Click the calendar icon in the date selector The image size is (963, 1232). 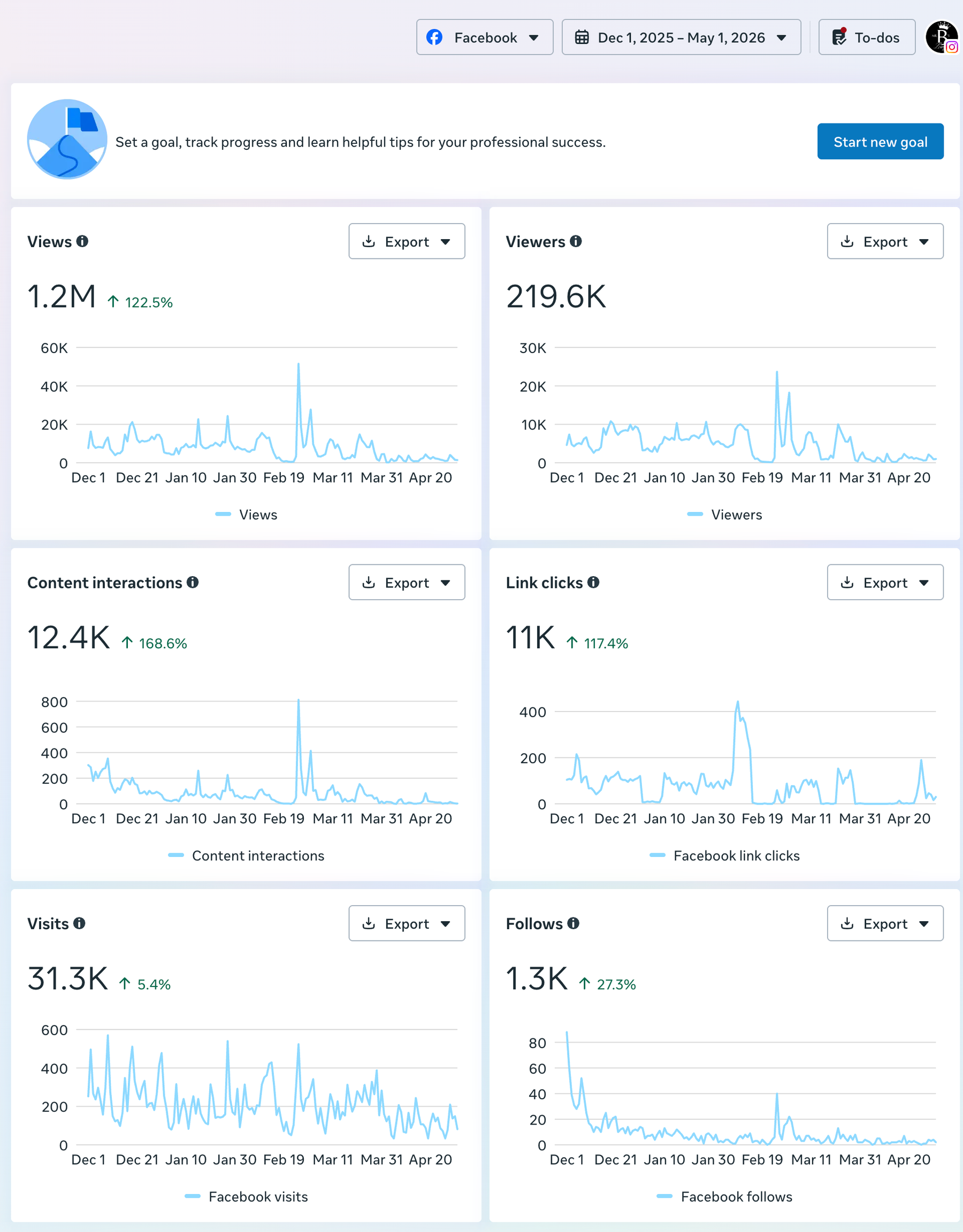582,37
